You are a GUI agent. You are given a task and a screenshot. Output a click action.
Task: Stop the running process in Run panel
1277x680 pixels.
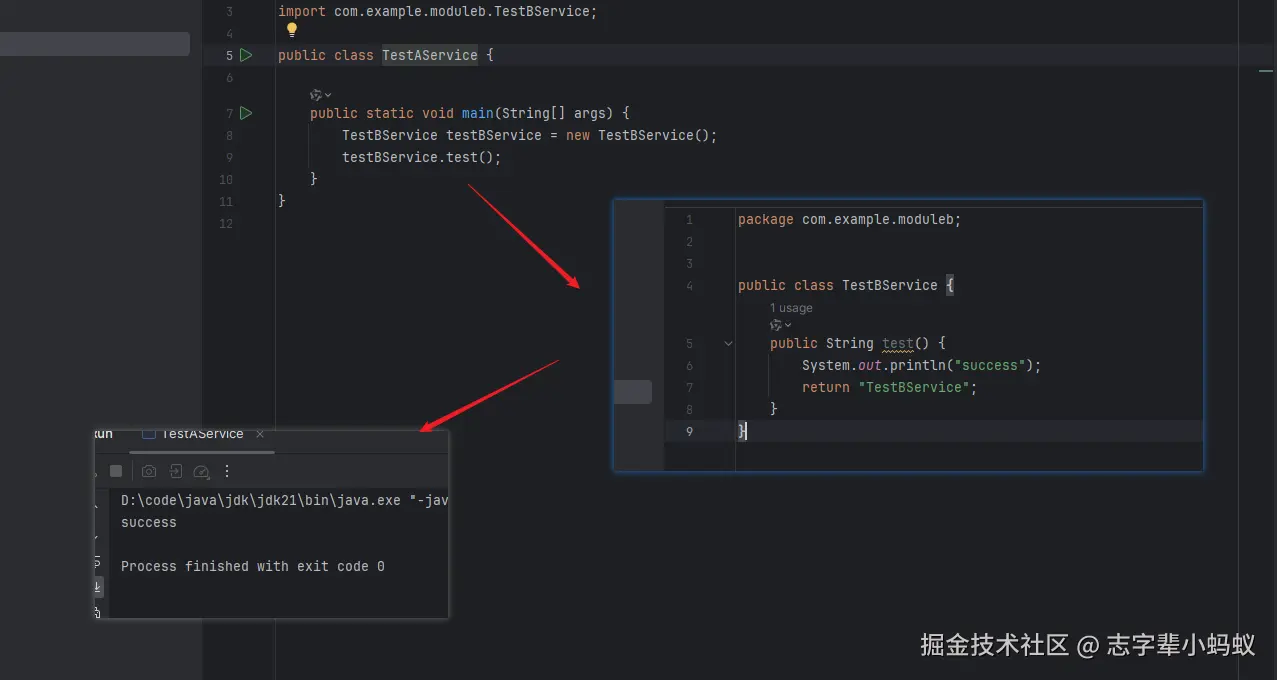(116, 471)
